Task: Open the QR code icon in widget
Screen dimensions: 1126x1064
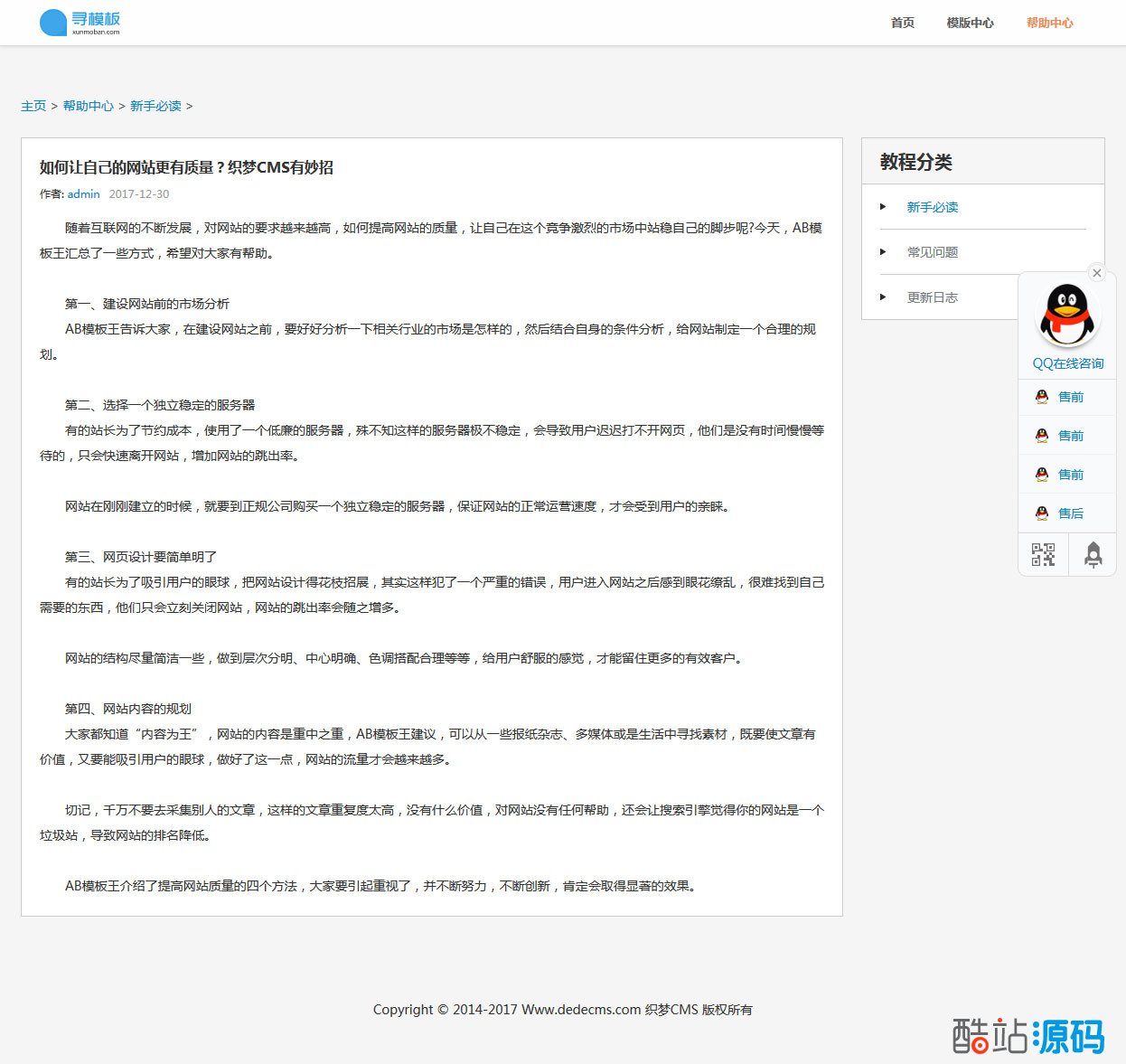Action: coord(1043,554)
